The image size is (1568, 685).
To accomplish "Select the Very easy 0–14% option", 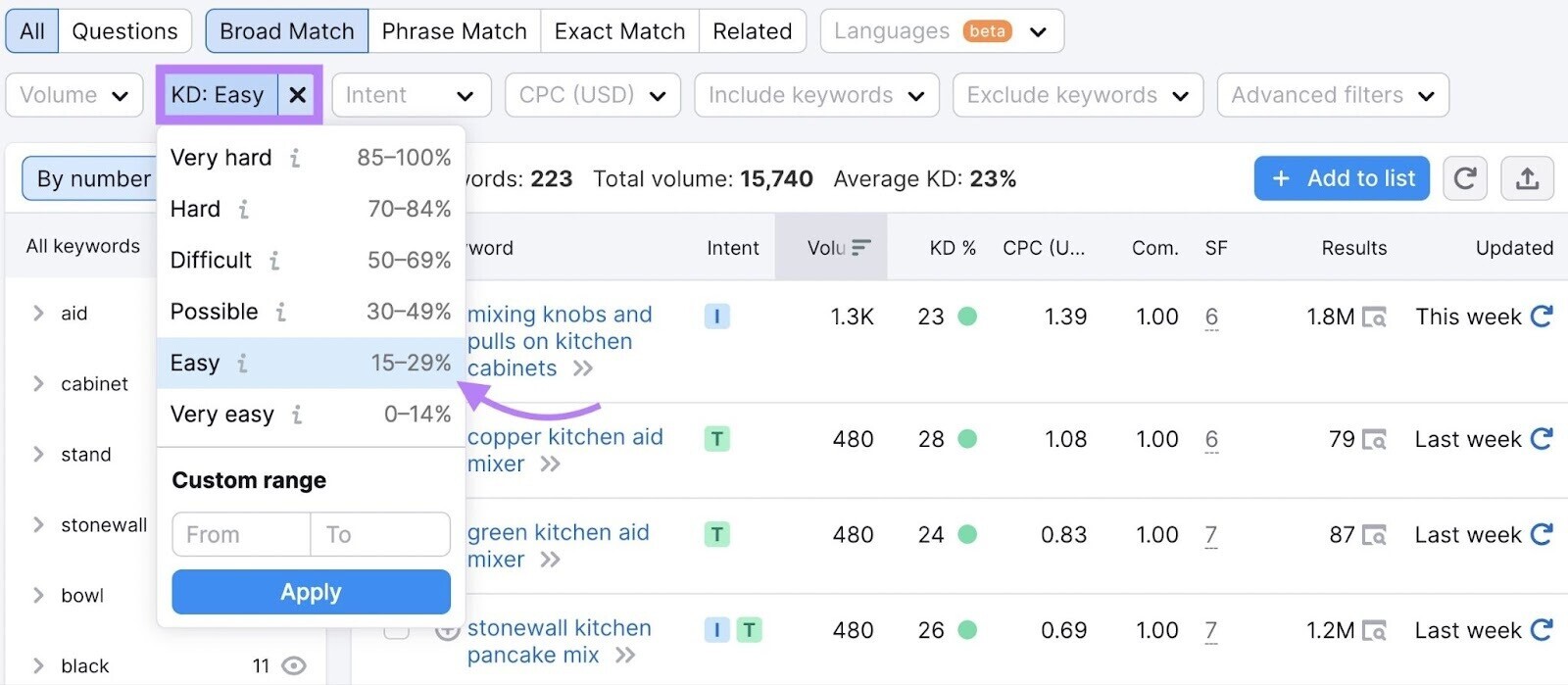I will 311,415.
